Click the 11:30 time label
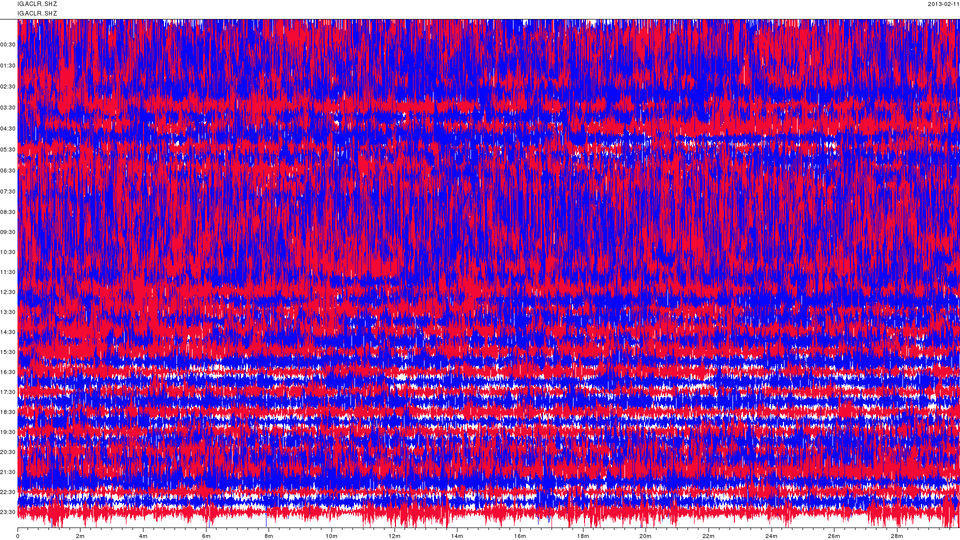This screenshot has height=540, width=960. [x=8, y=272]
